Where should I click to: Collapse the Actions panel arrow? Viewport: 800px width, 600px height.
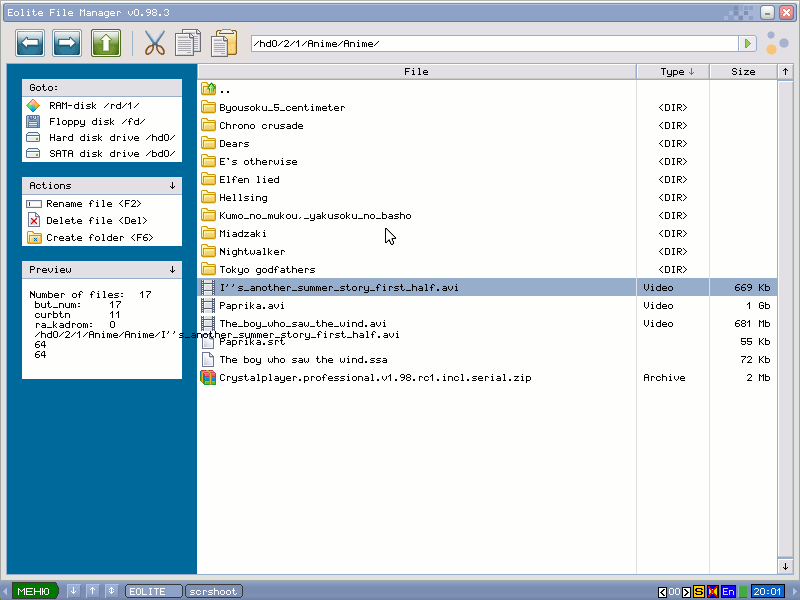click(x=172, y=185)
